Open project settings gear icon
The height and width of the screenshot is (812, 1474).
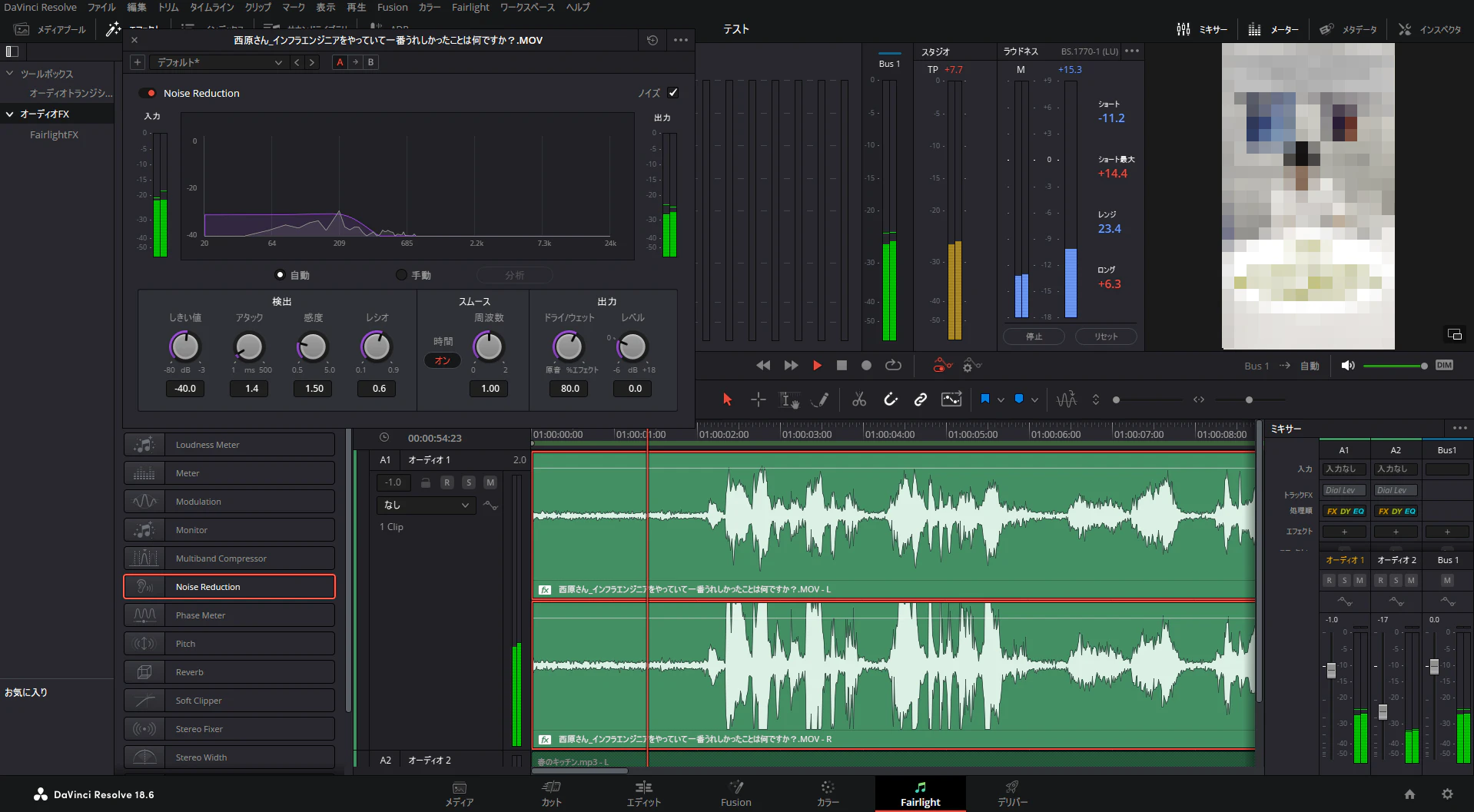(x=1447, y=794)
